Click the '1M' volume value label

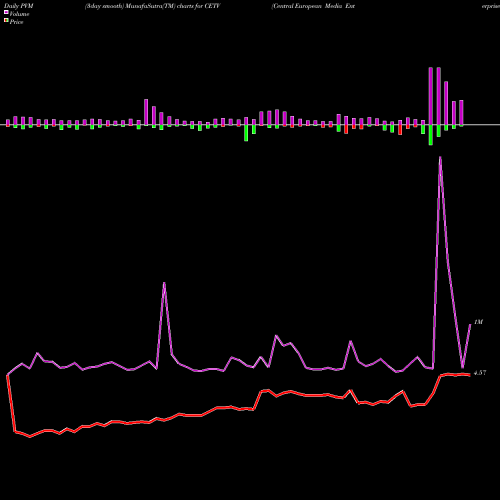click(478, 322)
